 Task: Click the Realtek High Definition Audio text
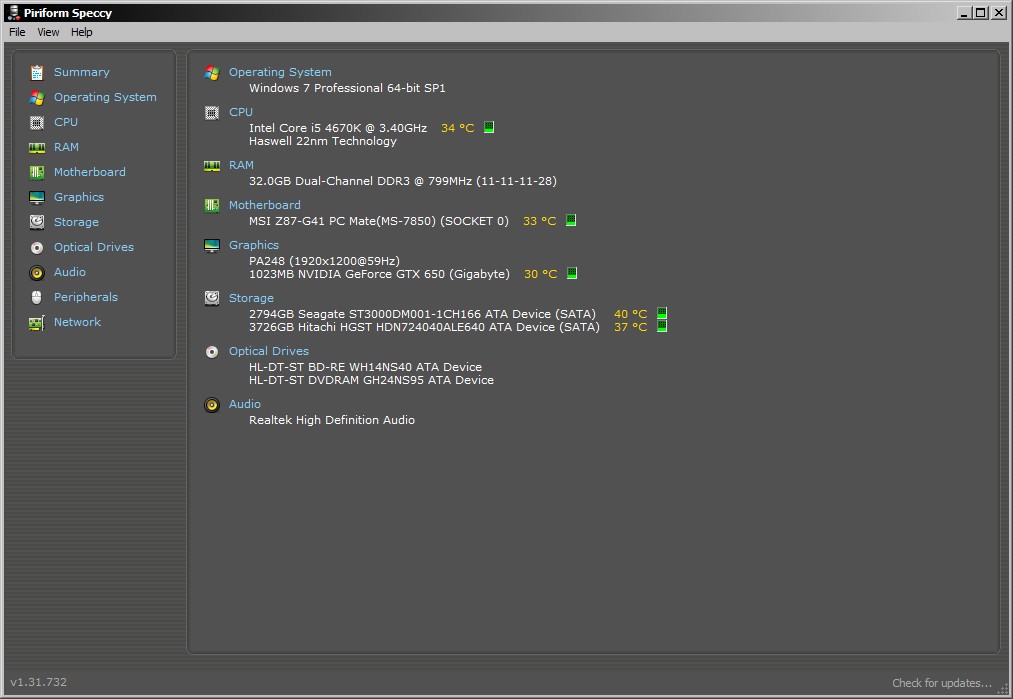[332, 420]
